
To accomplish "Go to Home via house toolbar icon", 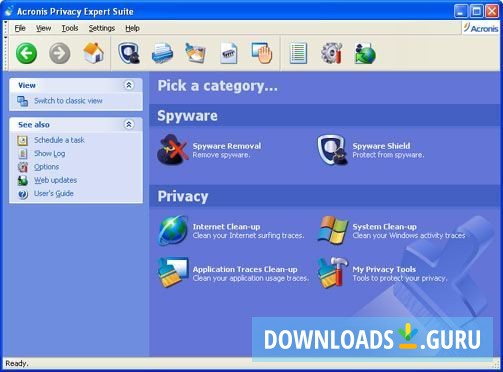I will [93, 53].
